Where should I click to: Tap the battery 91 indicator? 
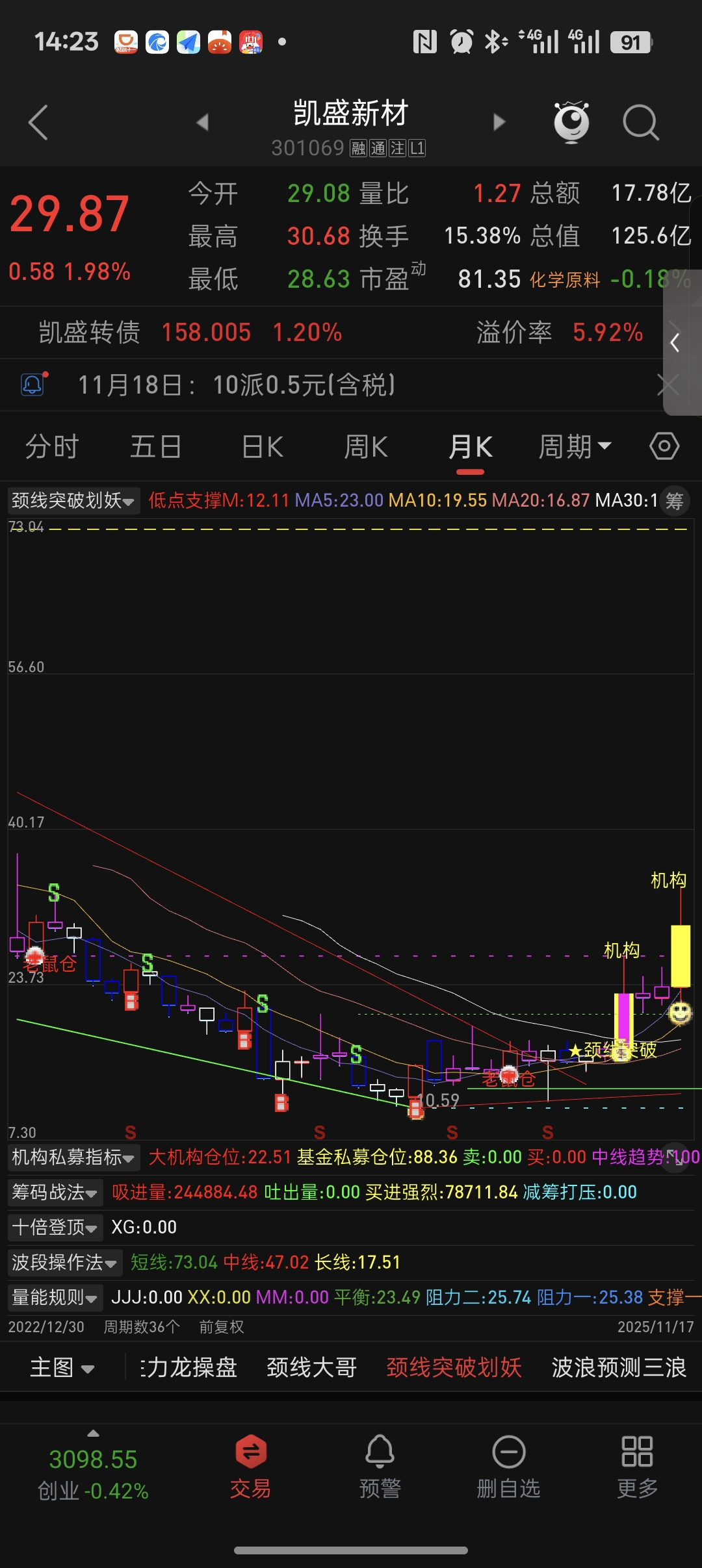(x=631, y=42)
